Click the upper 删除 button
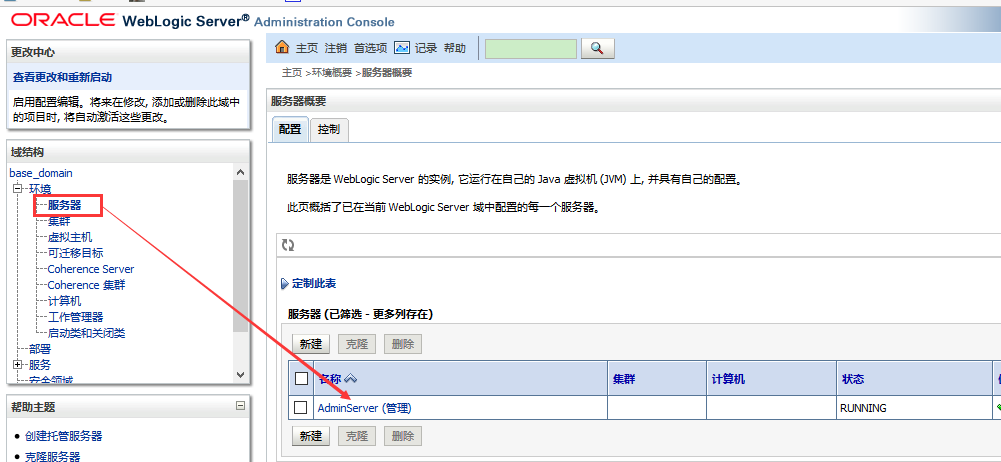 coord(403,344)
